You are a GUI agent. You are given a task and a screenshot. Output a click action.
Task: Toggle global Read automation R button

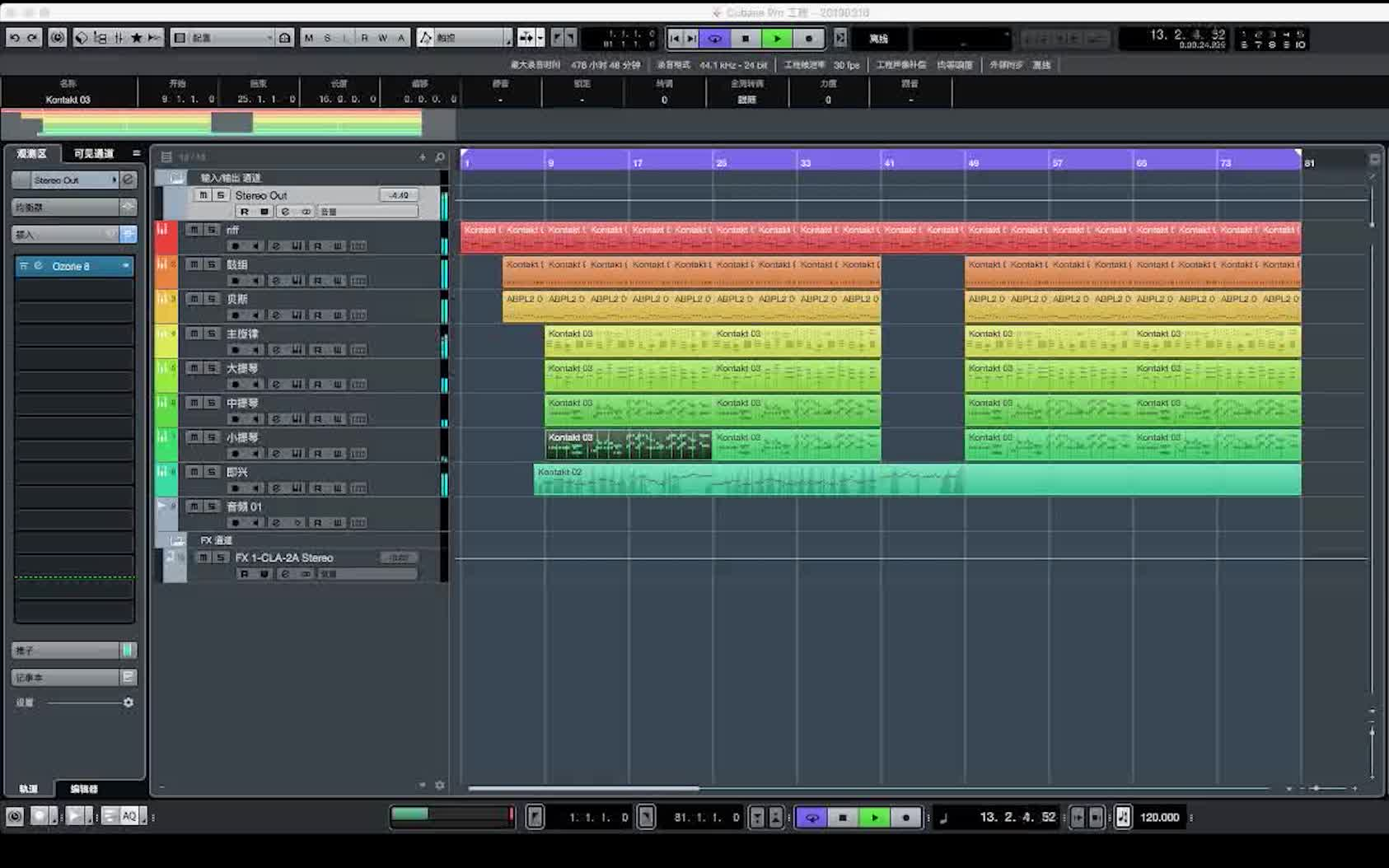(x=364, y=38)
